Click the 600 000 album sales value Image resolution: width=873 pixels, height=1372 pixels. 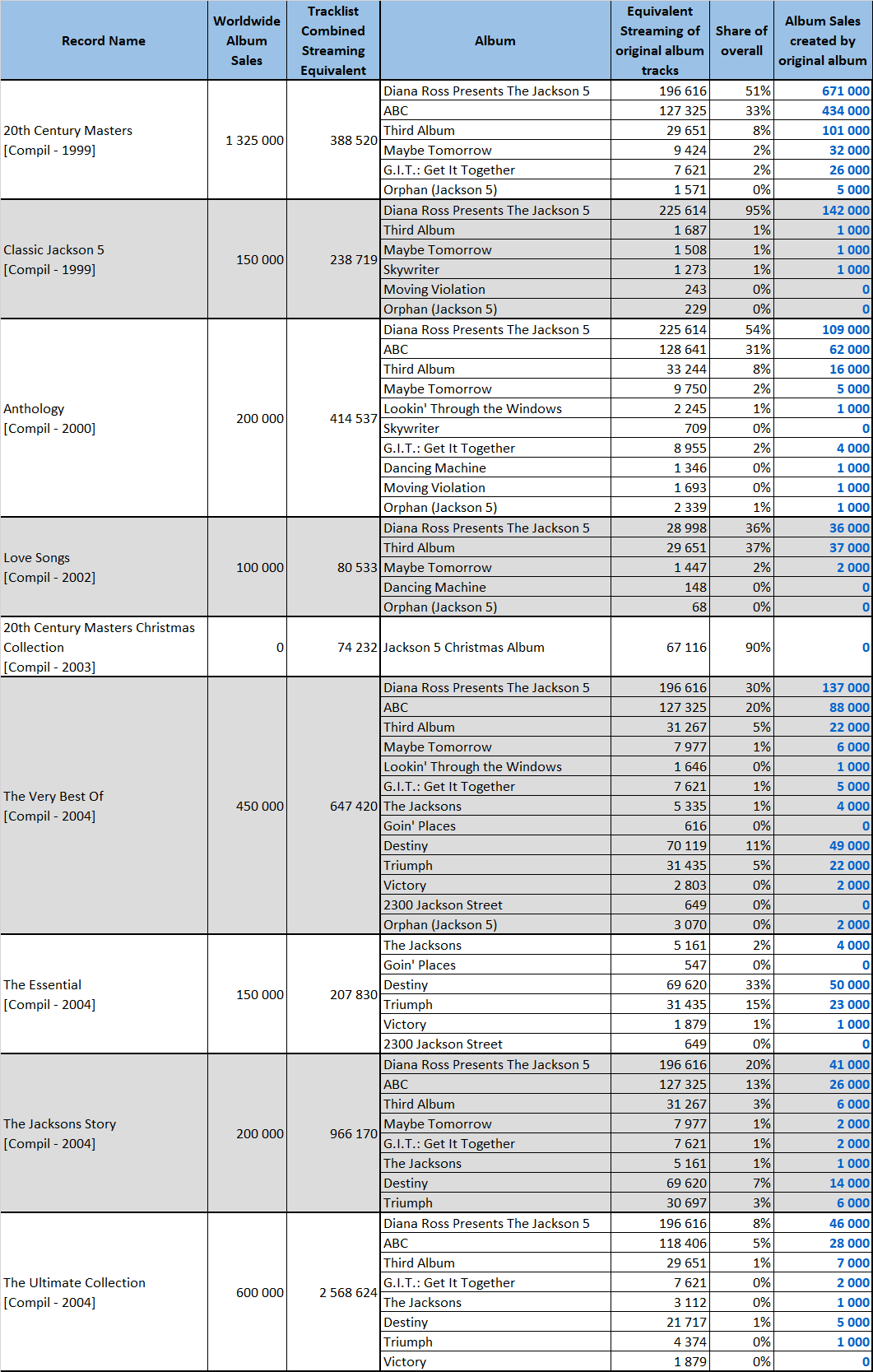click(x=260, y=1293)
